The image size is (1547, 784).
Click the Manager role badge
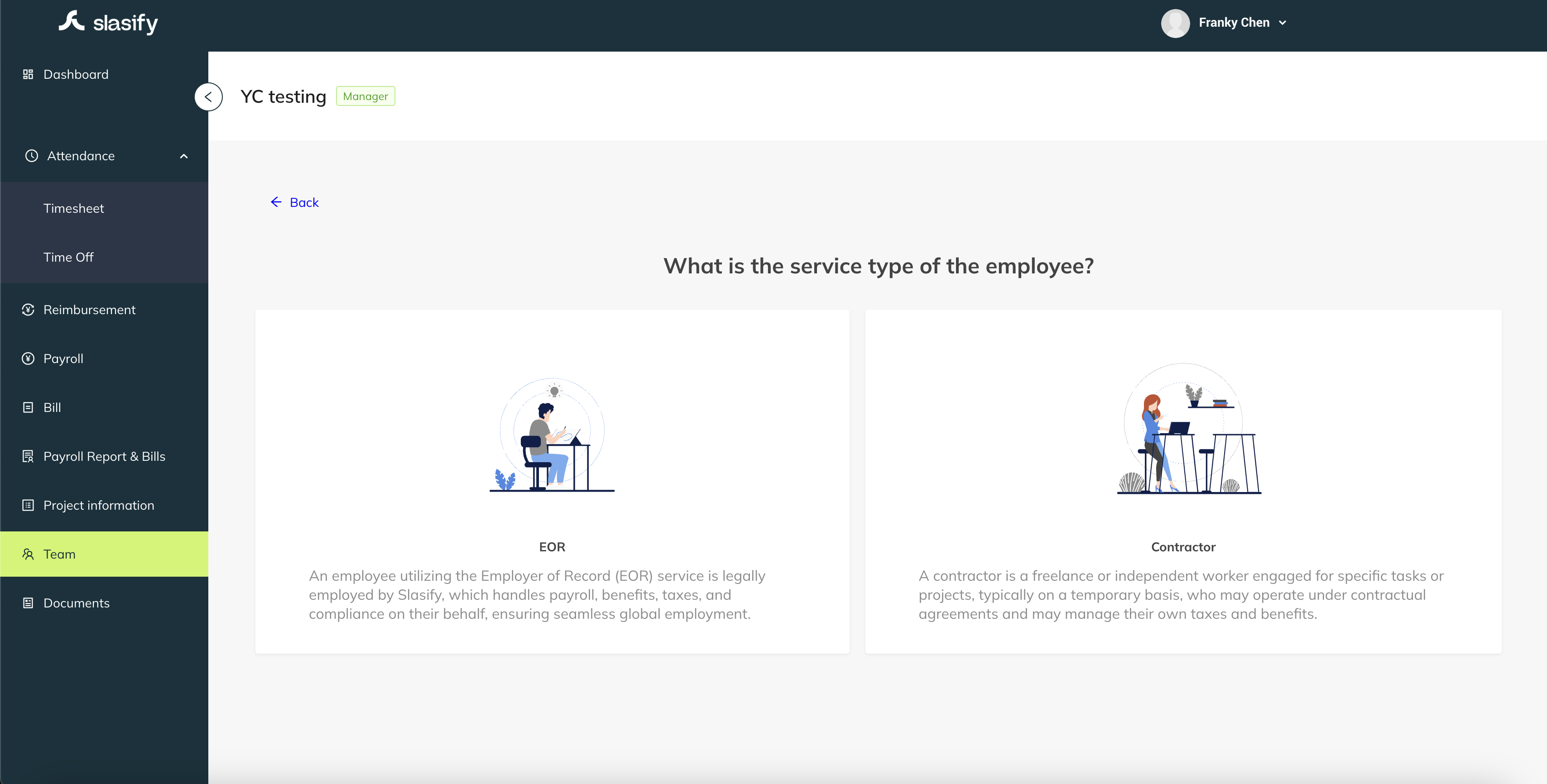tap(365, 96)
